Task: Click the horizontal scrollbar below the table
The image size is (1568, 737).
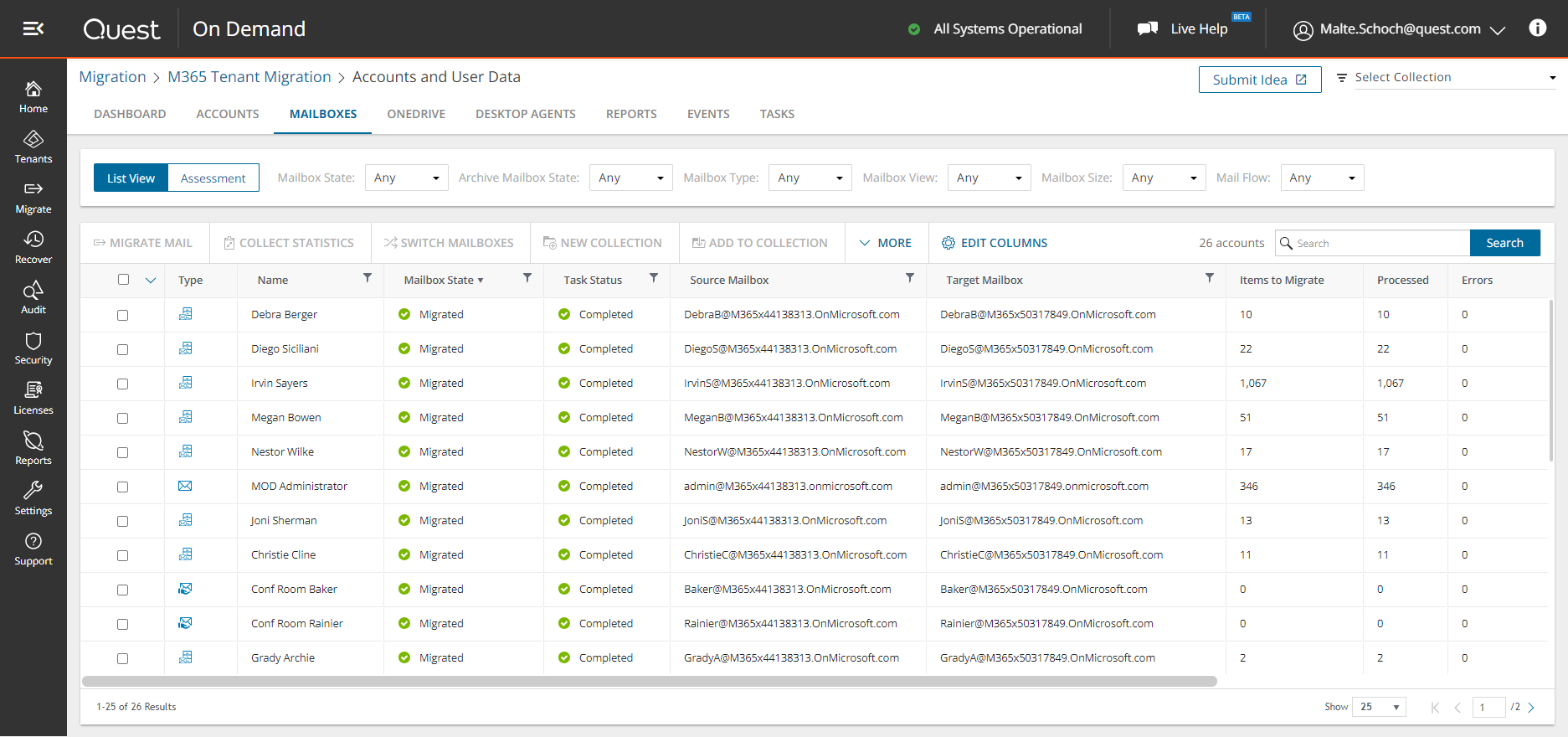Action: click(649, 681)
